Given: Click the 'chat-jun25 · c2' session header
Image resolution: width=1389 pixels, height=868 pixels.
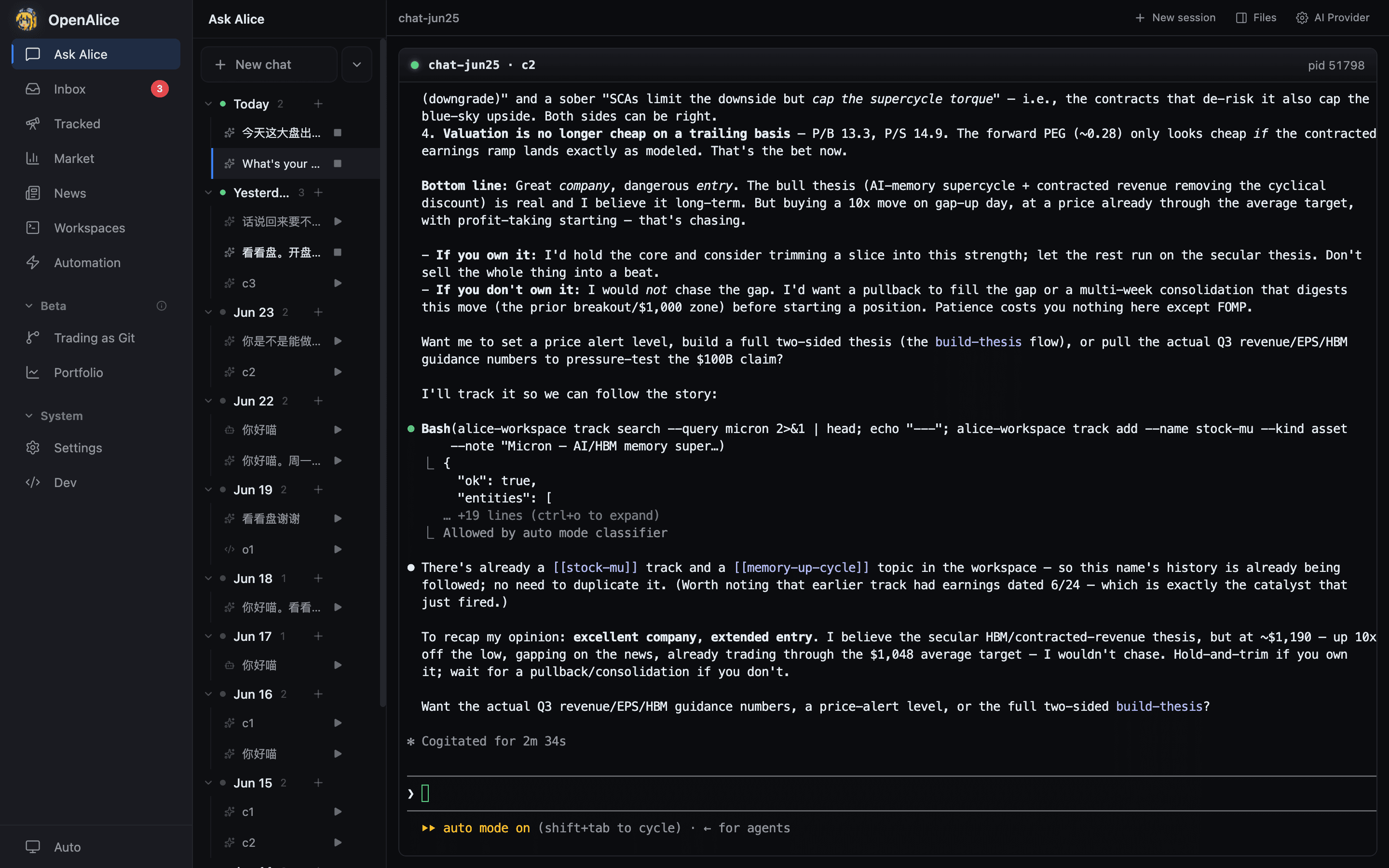Looking at the screenshot, I should pos(481,65).
